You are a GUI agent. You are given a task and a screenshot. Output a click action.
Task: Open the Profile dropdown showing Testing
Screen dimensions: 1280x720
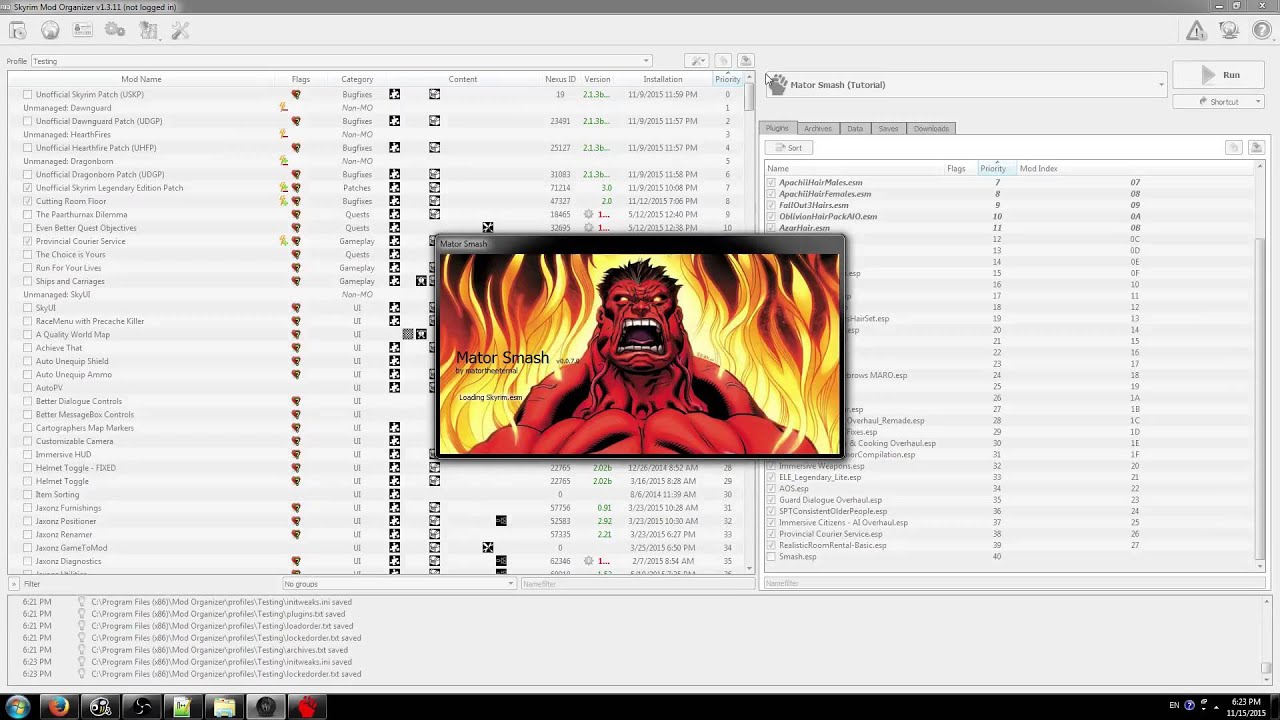point(341,61)
